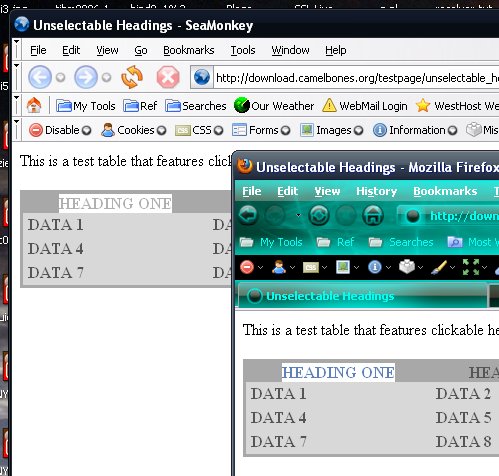Click Cookies person icon in Firefox toolbar
The width and height of the screenshot is (499, 476).
(x=279, y=267)
